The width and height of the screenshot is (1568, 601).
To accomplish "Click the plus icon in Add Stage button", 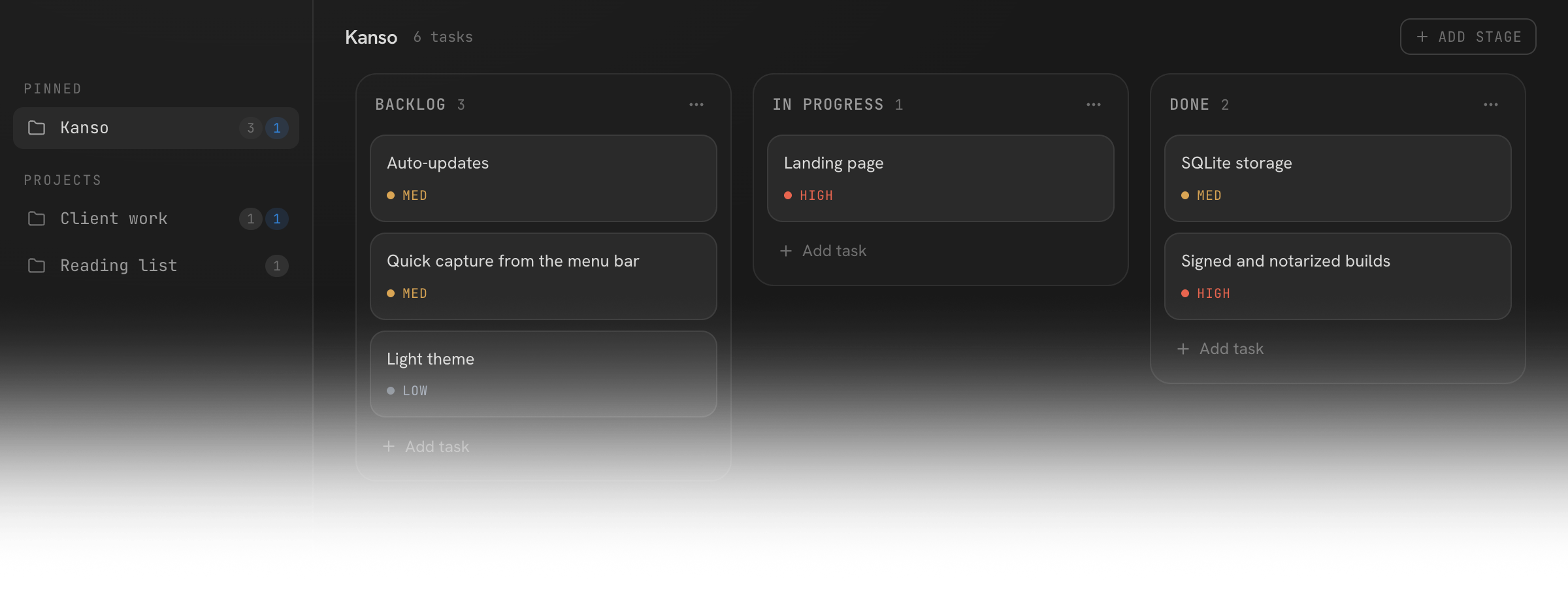I will tap(1422, 37).
